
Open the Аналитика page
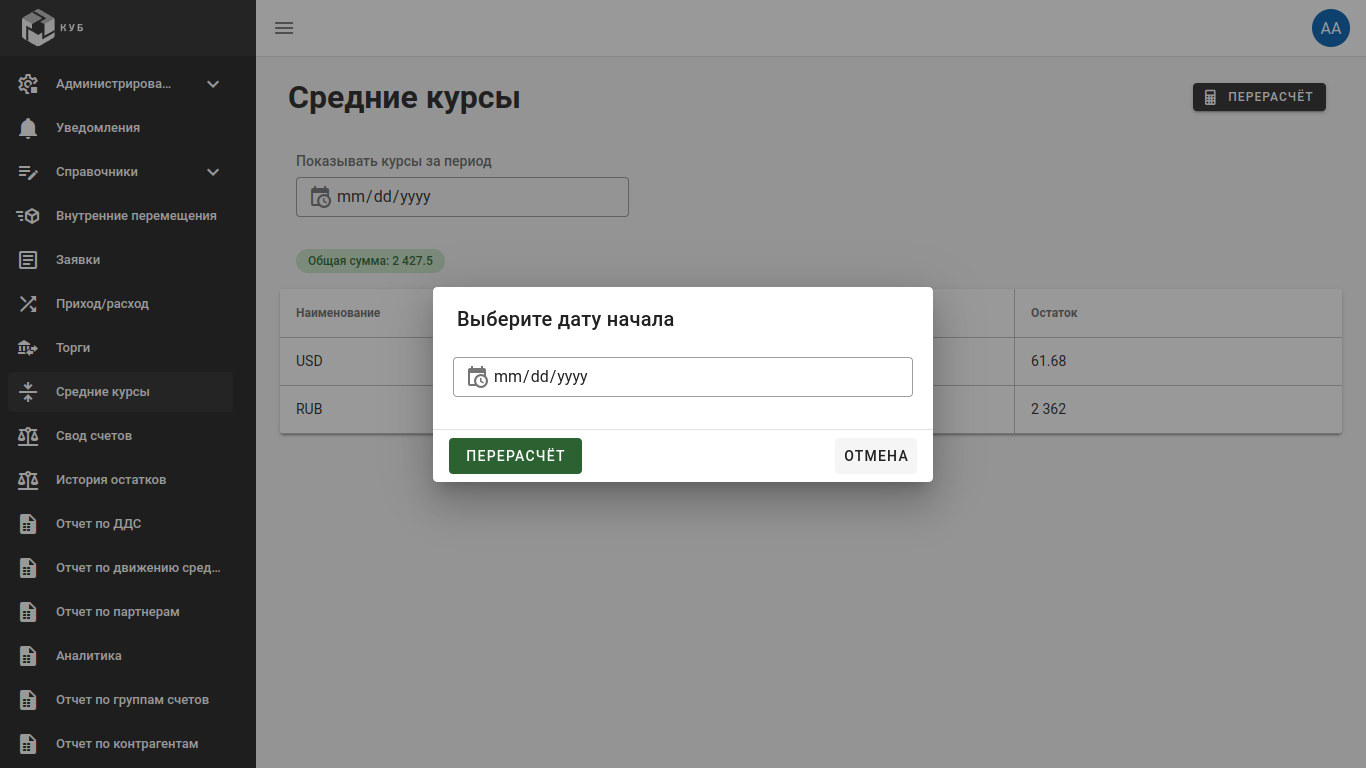tap(120, 656)
